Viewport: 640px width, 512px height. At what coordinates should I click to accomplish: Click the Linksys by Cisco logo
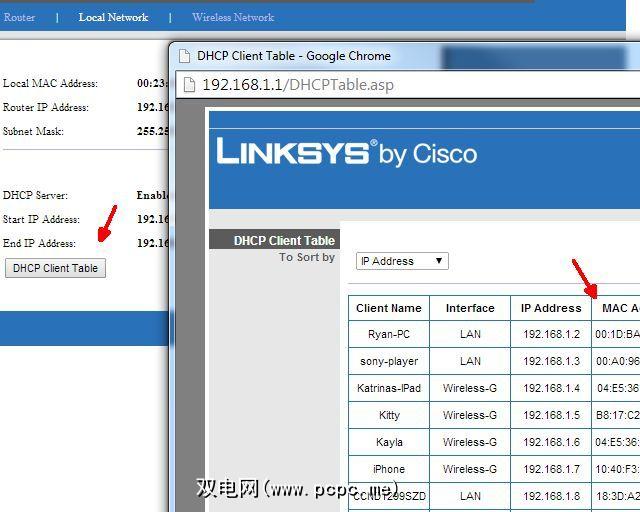point(346,152)
